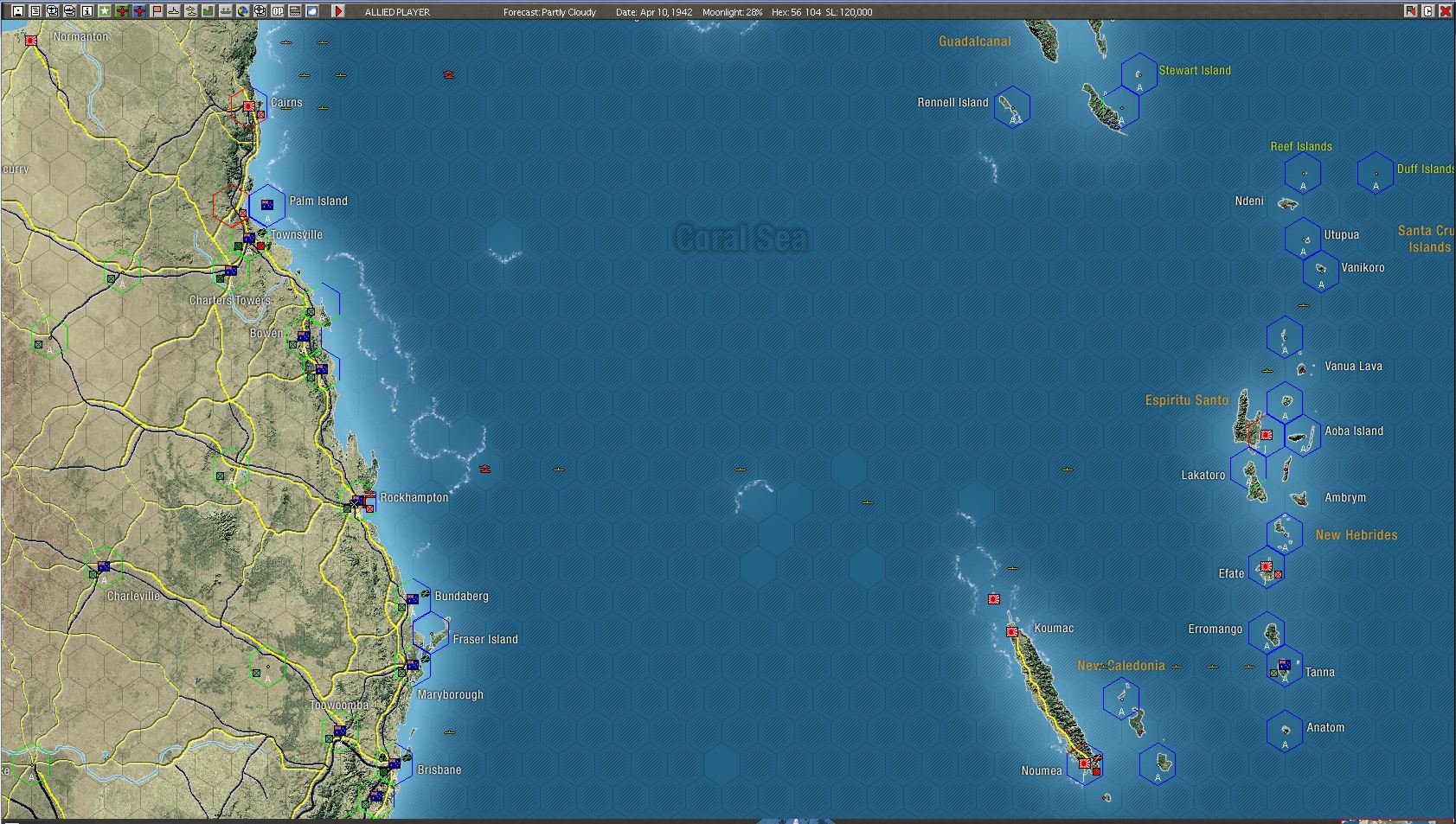This screenshot has width=1456, height=824.
Task: Click the 'Guadalcanal' map label
Action: [x=974, y=42]
